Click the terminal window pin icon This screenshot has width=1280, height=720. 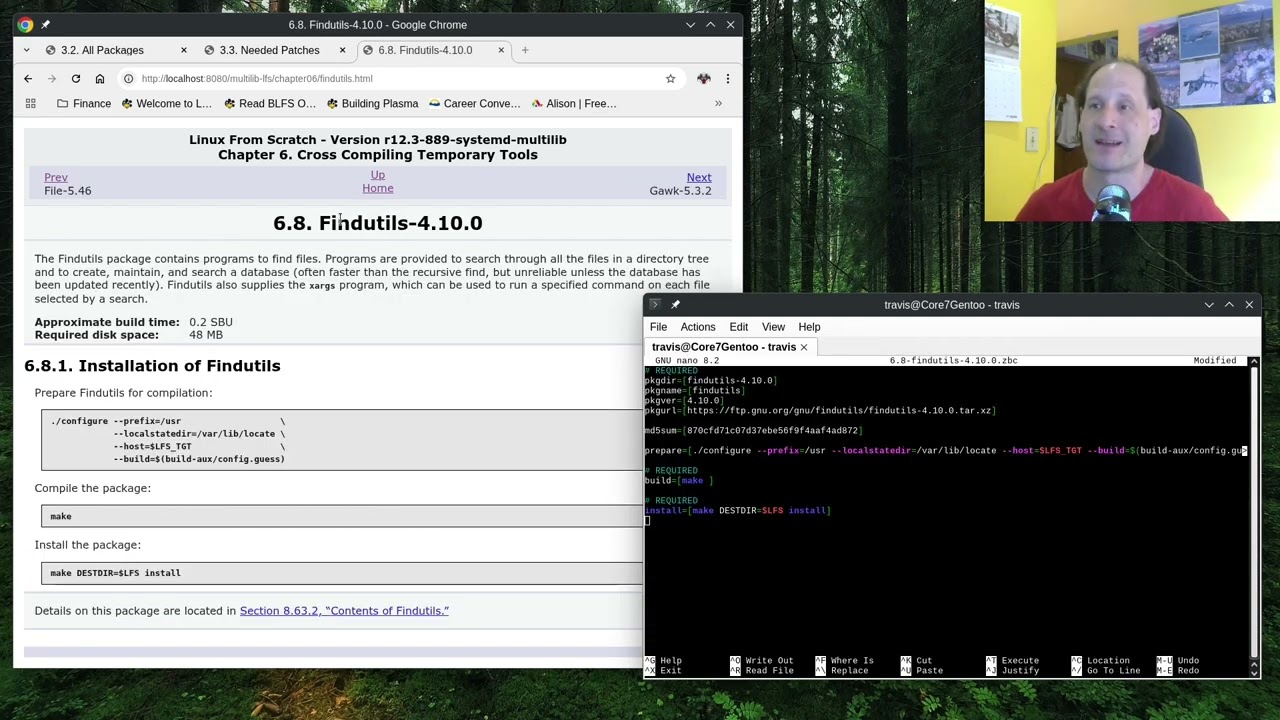pos(675,304)
